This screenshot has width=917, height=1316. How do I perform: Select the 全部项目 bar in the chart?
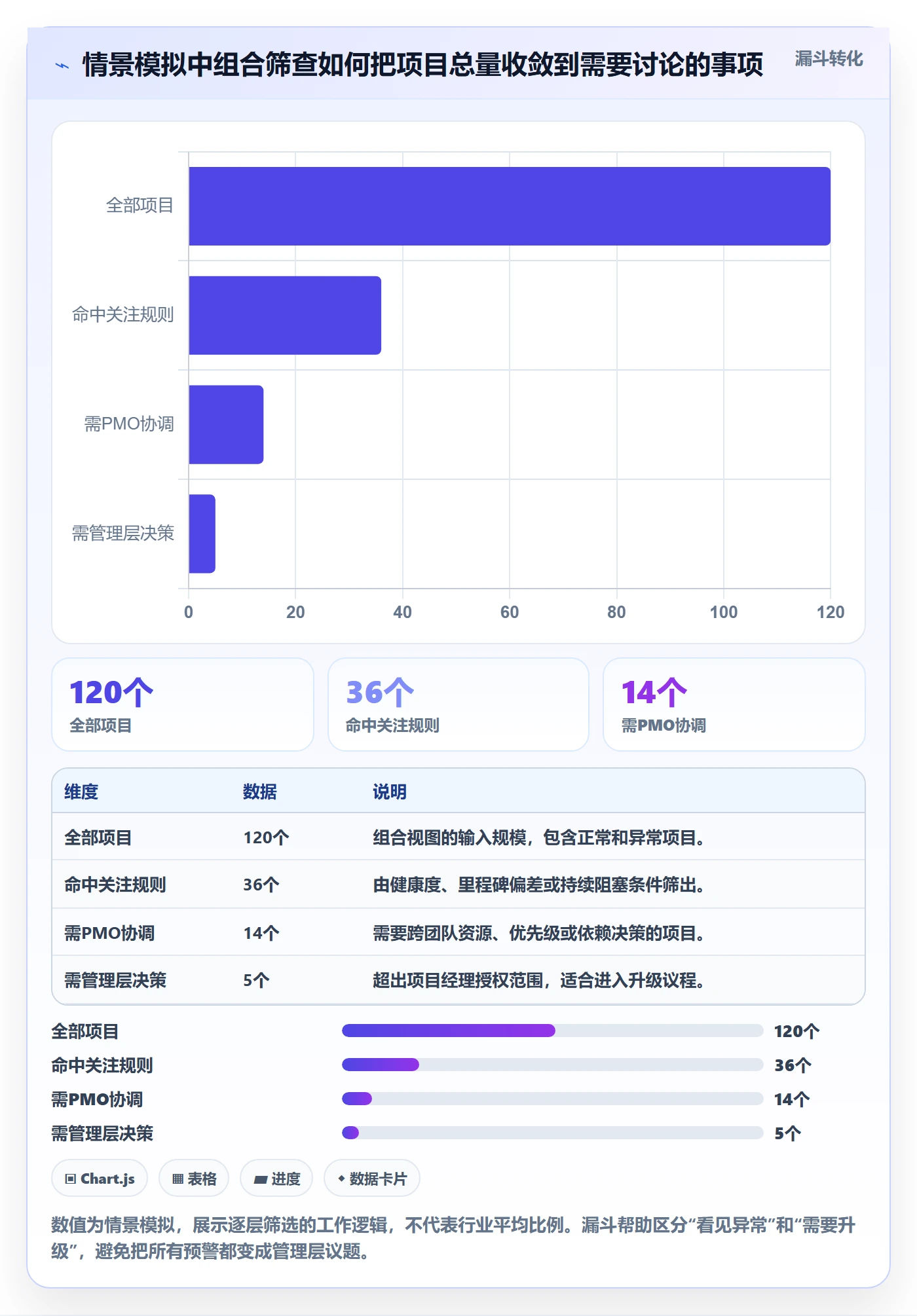pyautogui.click(x=510, y=206)
